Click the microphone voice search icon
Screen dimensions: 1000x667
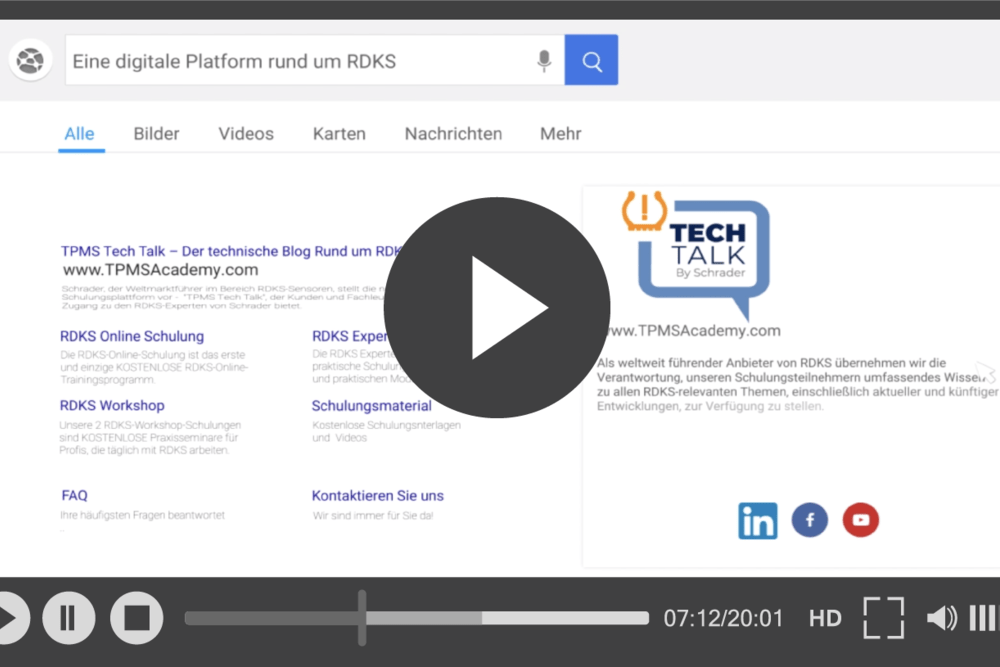[x=544, y=61]
